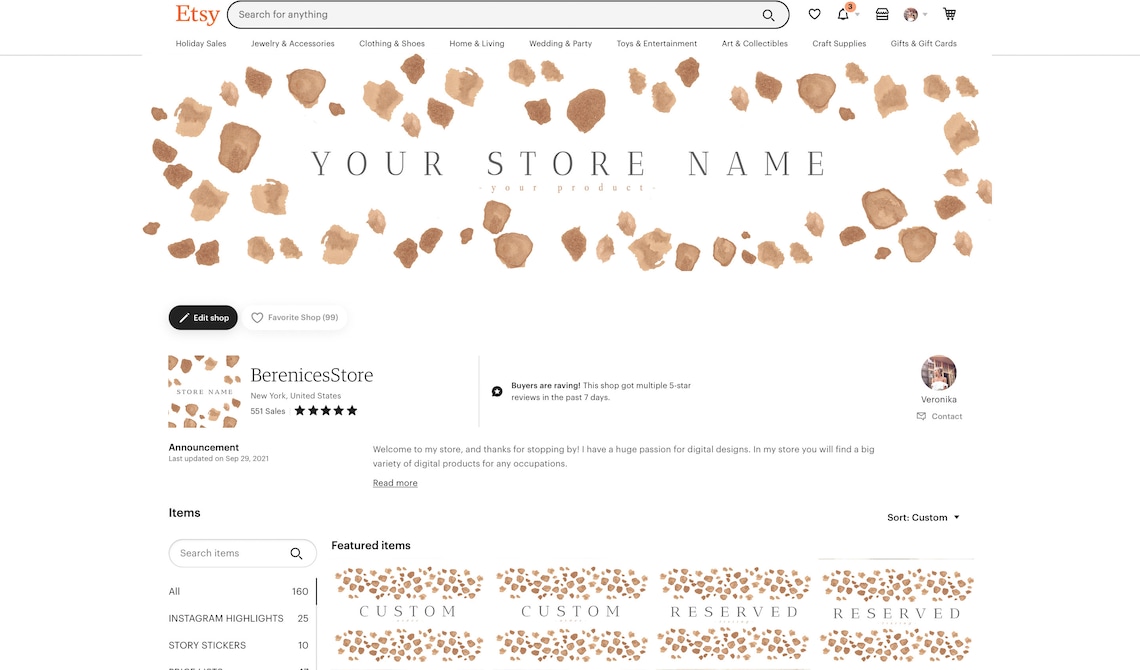The image size is (1140, 670).
Task: Open the Sort: Custom dropdown
Action: pyautogui.click(x=922, y=517)
